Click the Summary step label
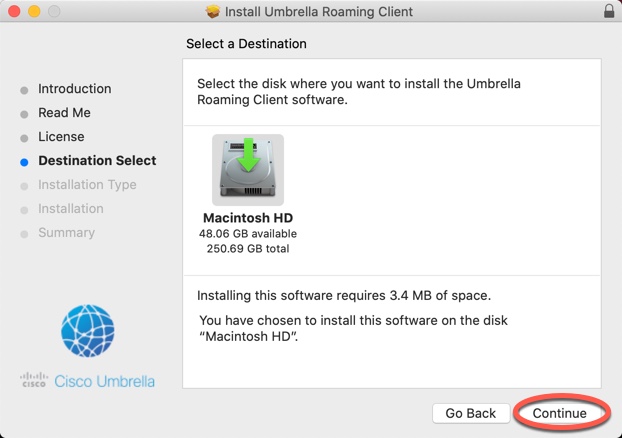Viewport: 622px width, 438px height. [66, 232]
